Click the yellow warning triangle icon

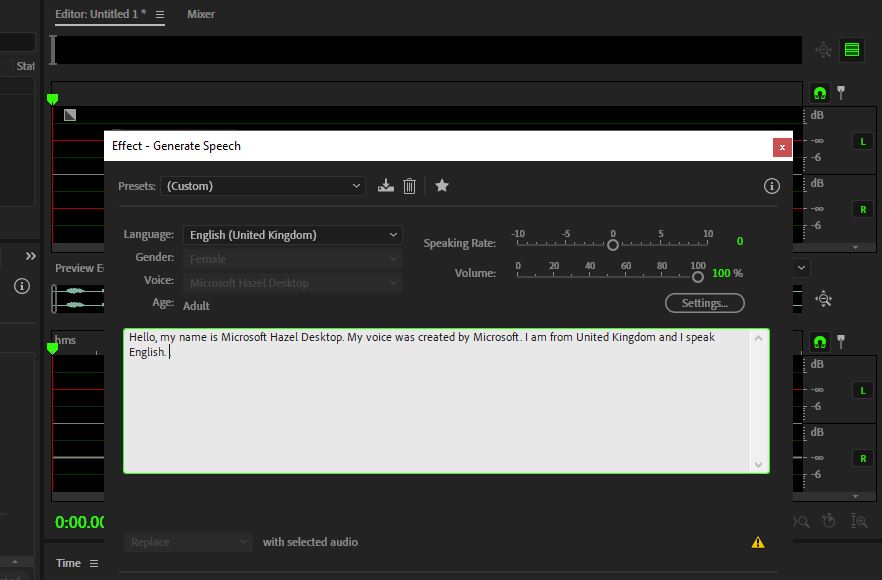[x=758, y=542]
